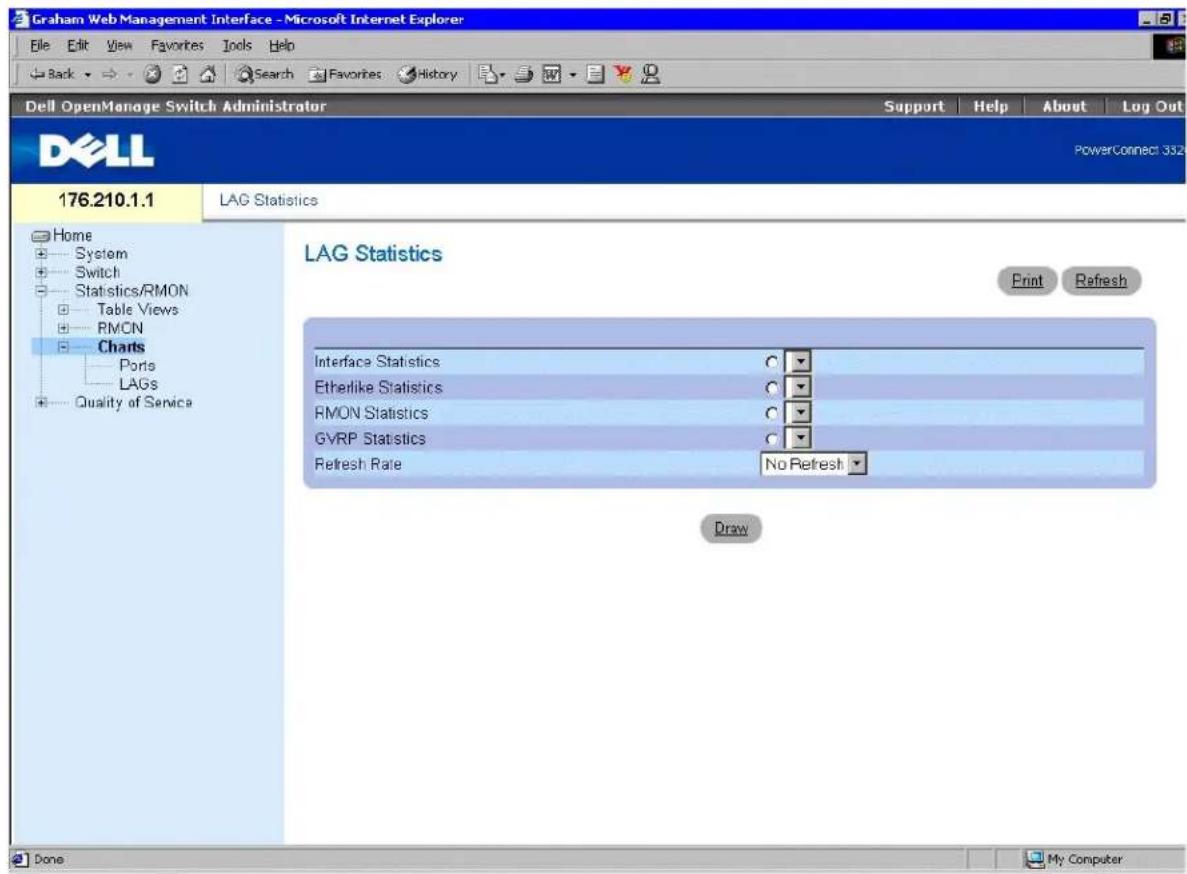Open the RMON Statistics dropdown
Image resolution: width=1187 pixels, height=874 pixels.
click(x=798, y=412)
